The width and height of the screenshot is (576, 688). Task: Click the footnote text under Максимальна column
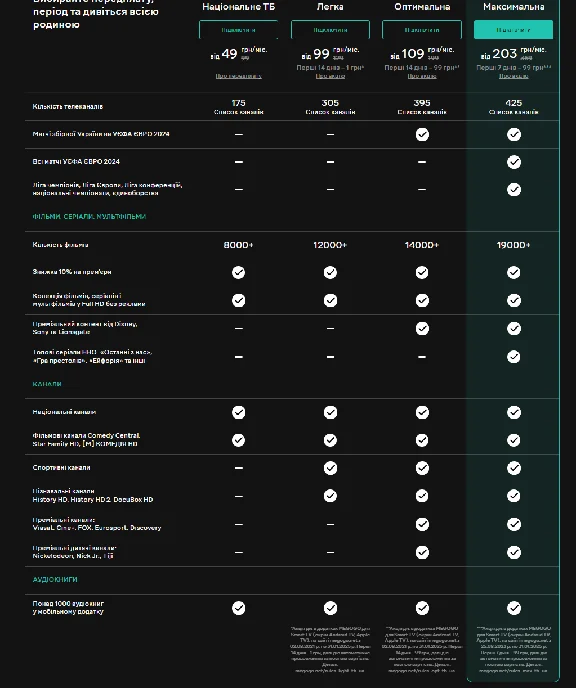coord(513,649)
